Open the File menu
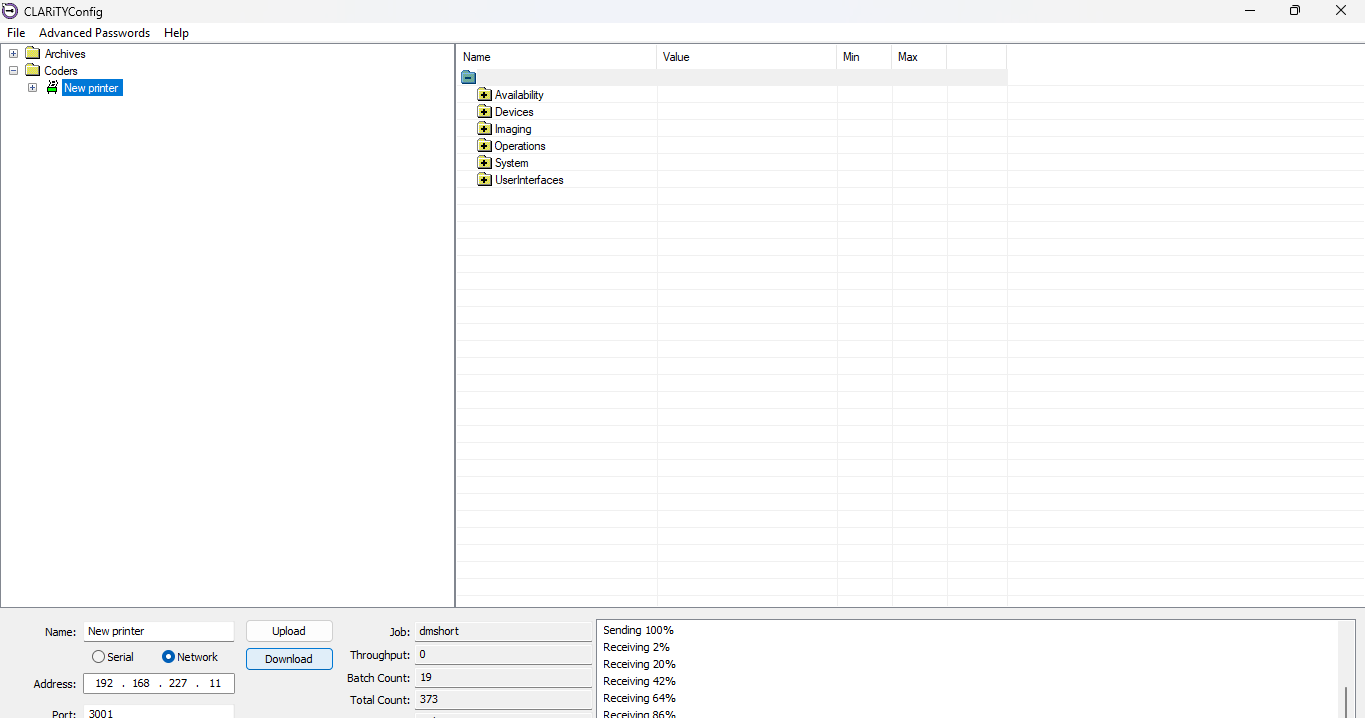1365x718 pixels. 16,33
